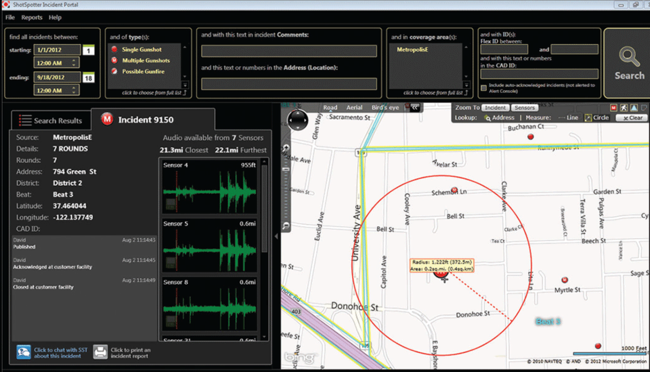Switch map to Aerial view
This screenshot has width=650, height=372.
354,107
